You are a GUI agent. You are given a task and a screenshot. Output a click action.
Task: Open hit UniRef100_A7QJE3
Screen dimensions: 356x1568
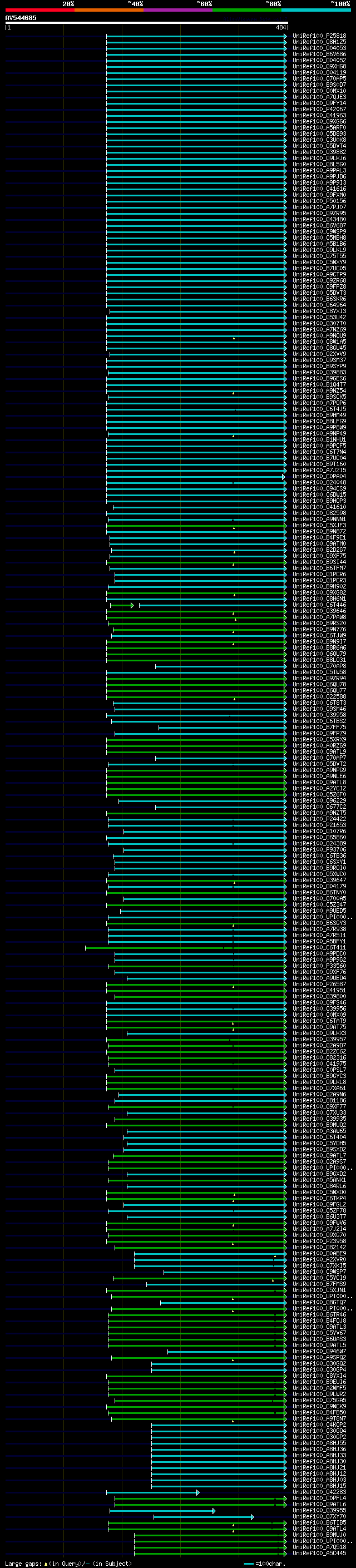click(x=319, y=97)
